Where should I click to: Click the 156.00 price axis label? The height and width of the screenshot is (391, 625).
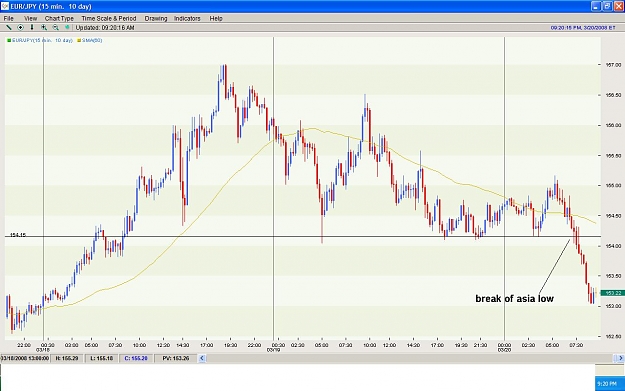pyautogui.click(x=613, y=125)
